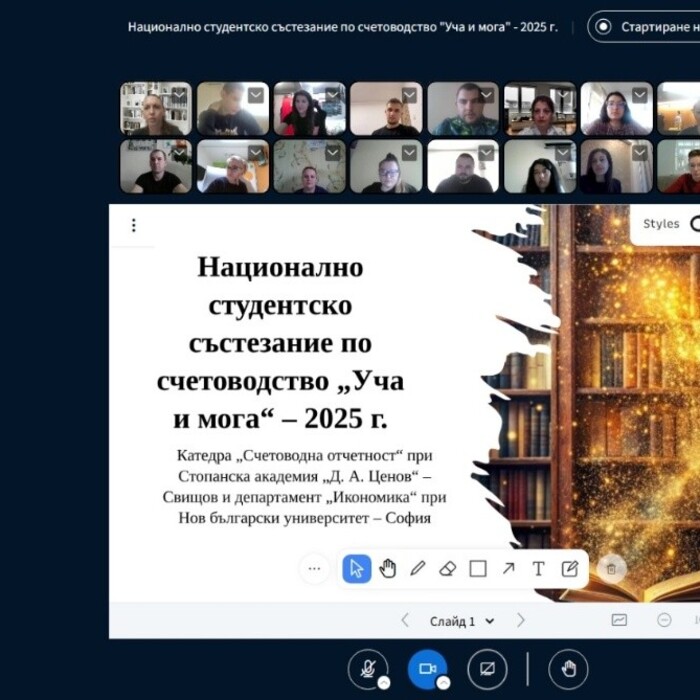Choose the pencil draw tool
The width and height of the screenshot is (700, 700).
click(418, 569)
